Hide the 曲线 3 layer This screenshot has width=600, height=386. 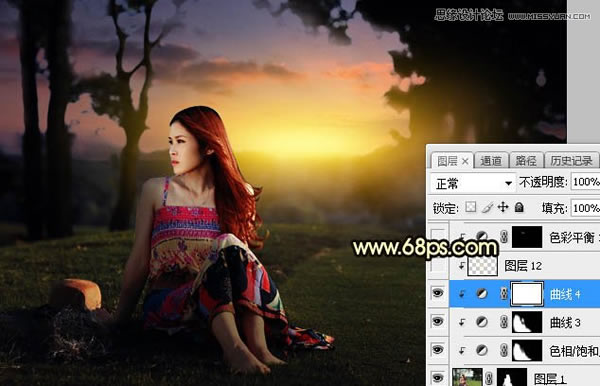(x=438, y=322)
